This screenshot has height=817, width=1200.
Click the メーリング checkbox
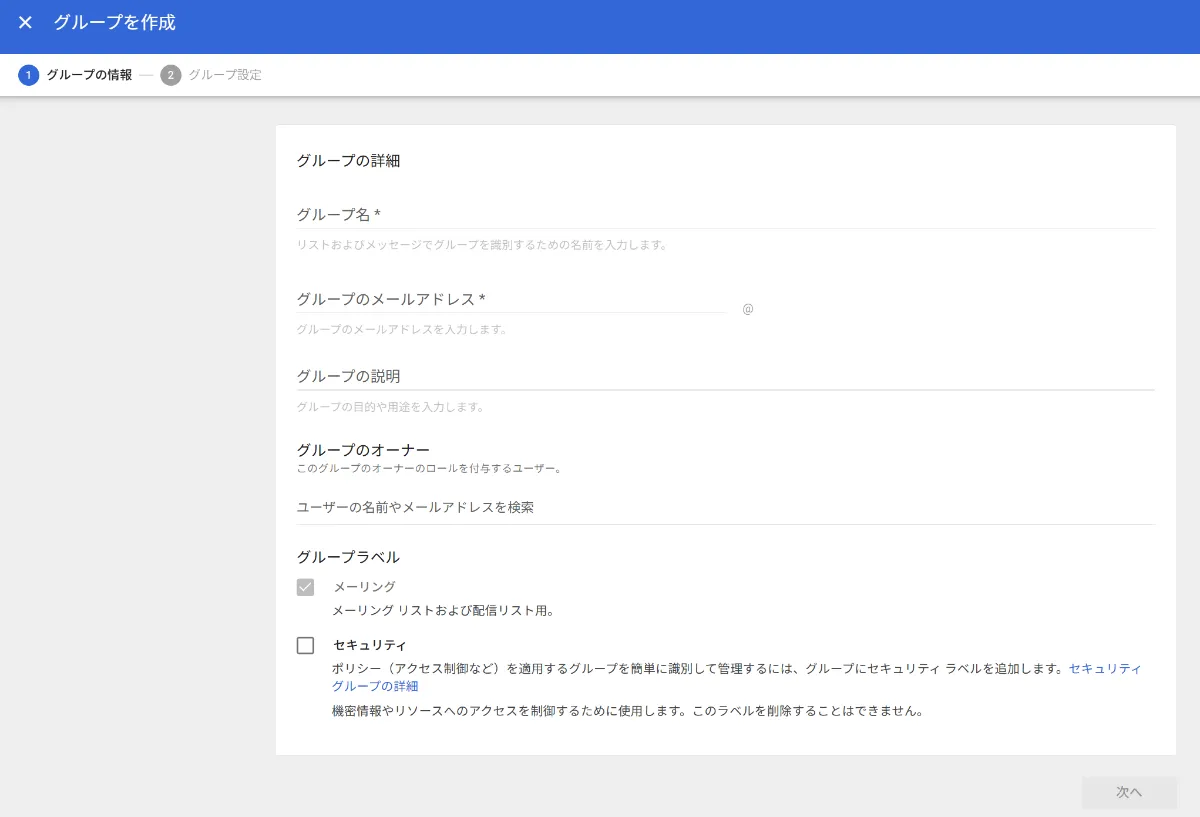point(306,587)
